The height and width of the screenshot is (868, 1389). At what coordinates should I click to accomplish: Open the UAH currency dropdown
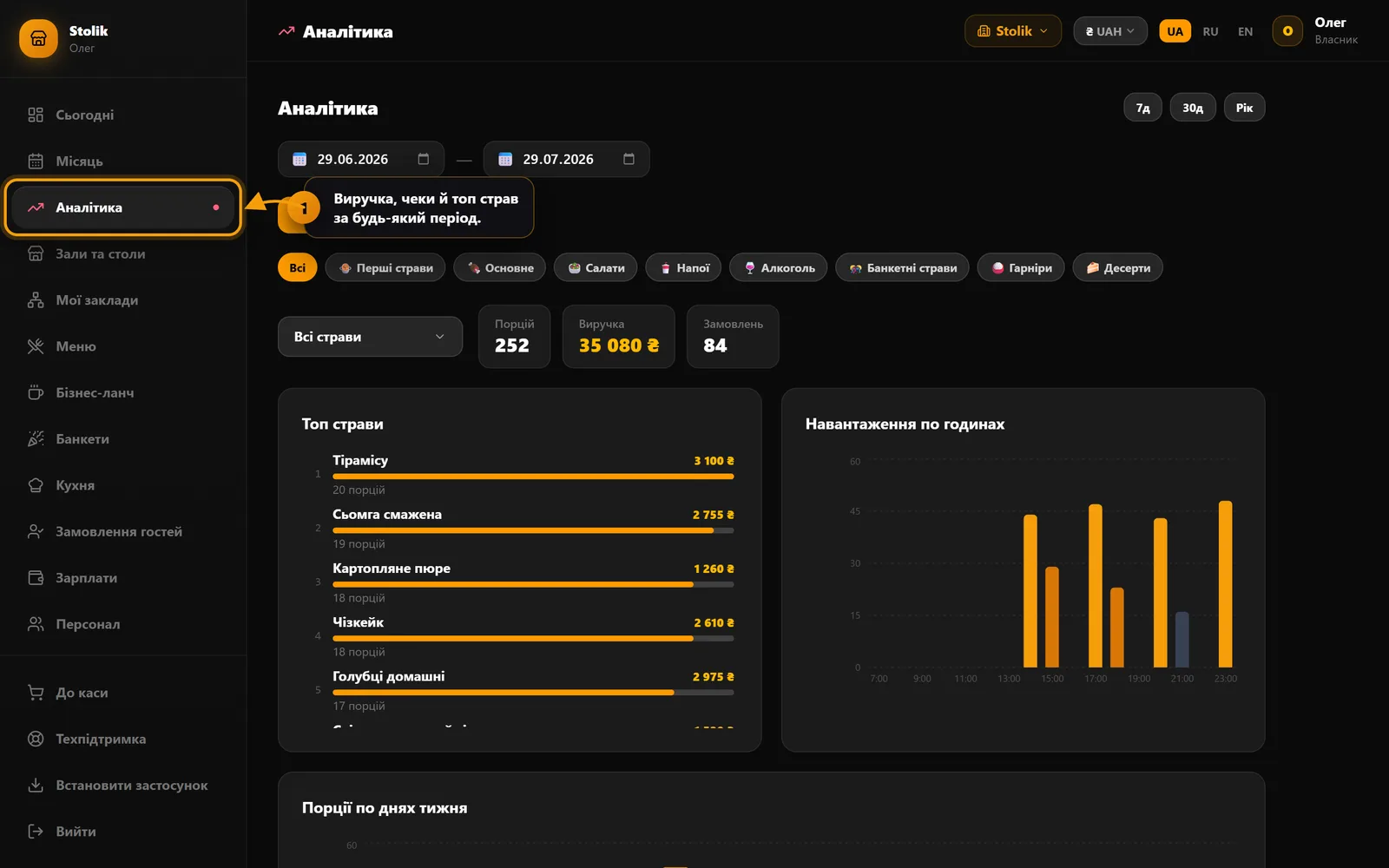coord(1109,31)
